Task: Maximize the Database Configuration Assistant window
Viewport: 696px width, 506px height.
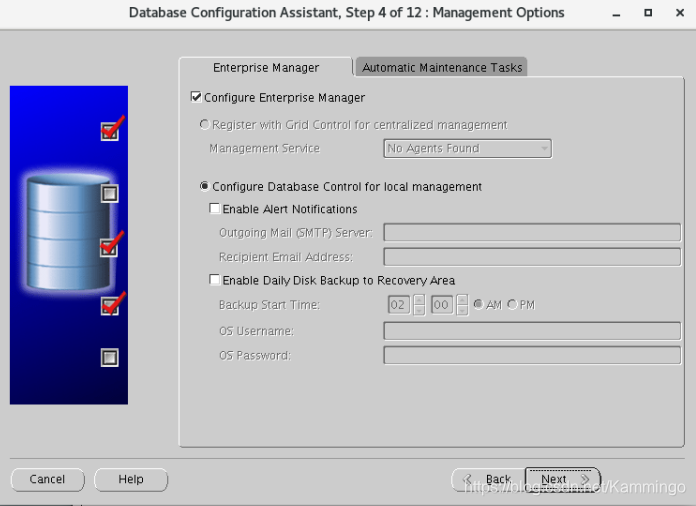Action: tap(648, 13)
